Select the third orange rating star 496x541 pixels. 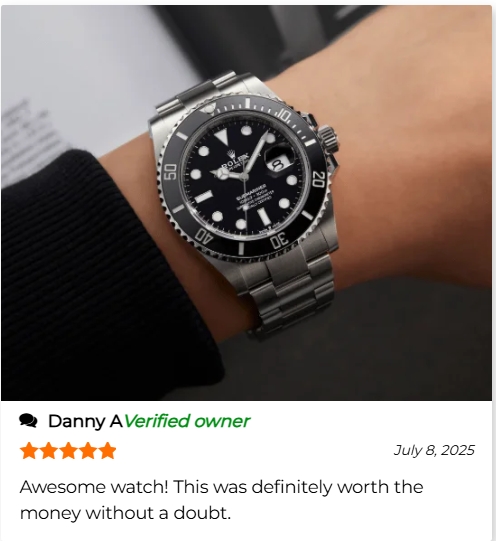68,451
